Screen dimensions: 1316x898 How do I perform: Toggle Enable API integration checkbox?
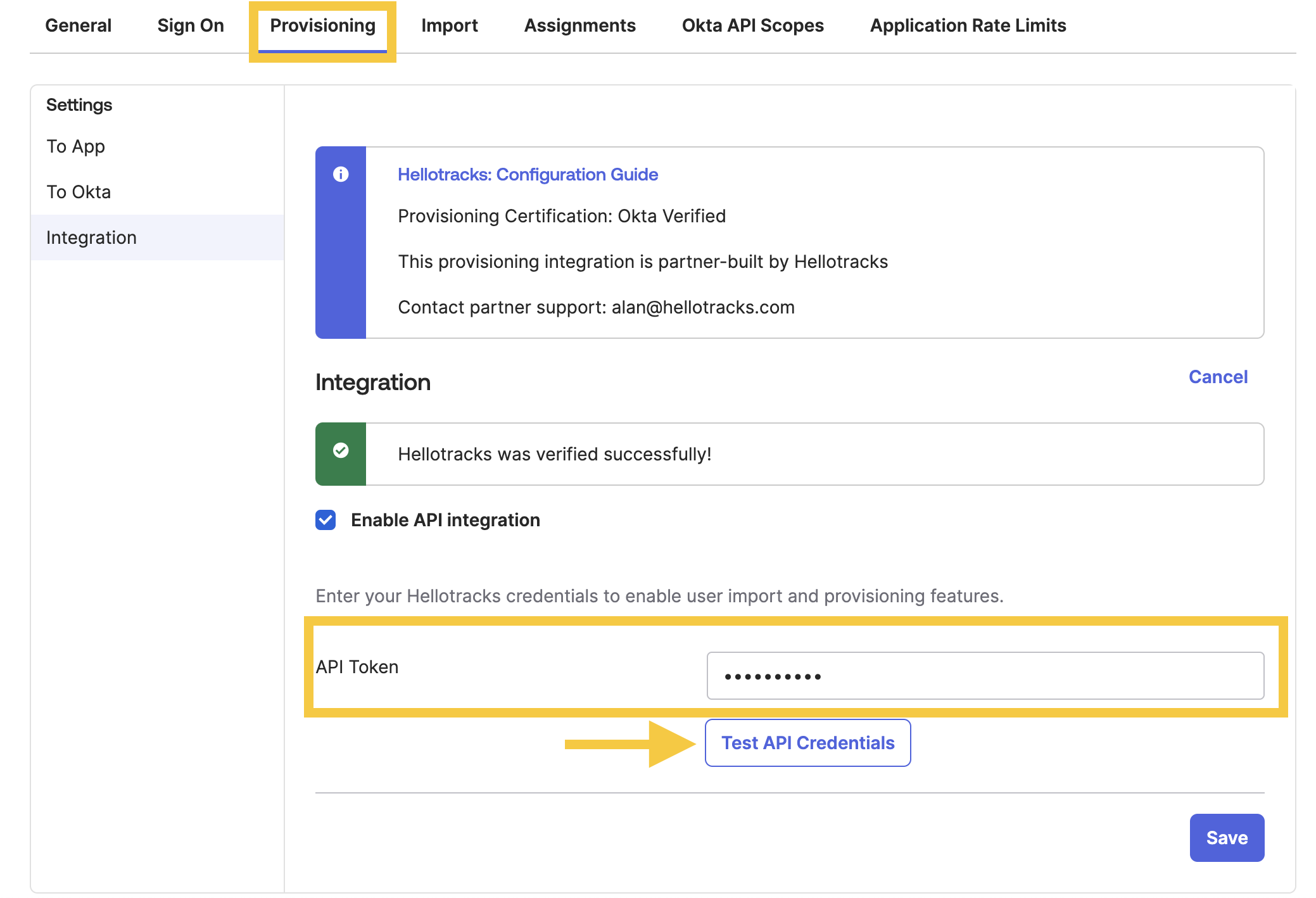[326, 520]
